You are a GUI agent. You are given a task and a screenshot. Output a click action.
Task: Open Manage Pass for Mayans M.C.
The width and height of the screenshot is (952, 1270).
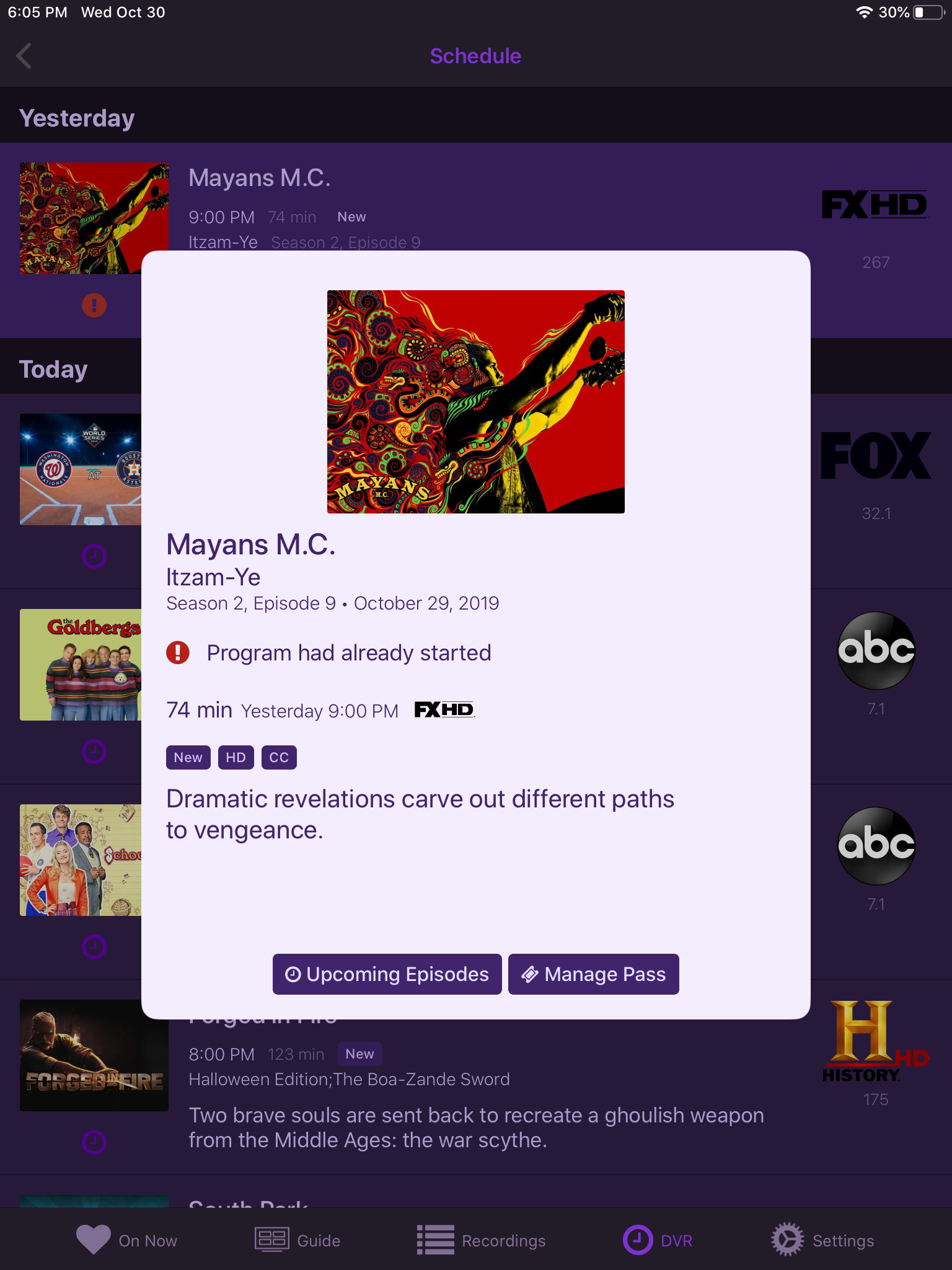tap(594, 974)
